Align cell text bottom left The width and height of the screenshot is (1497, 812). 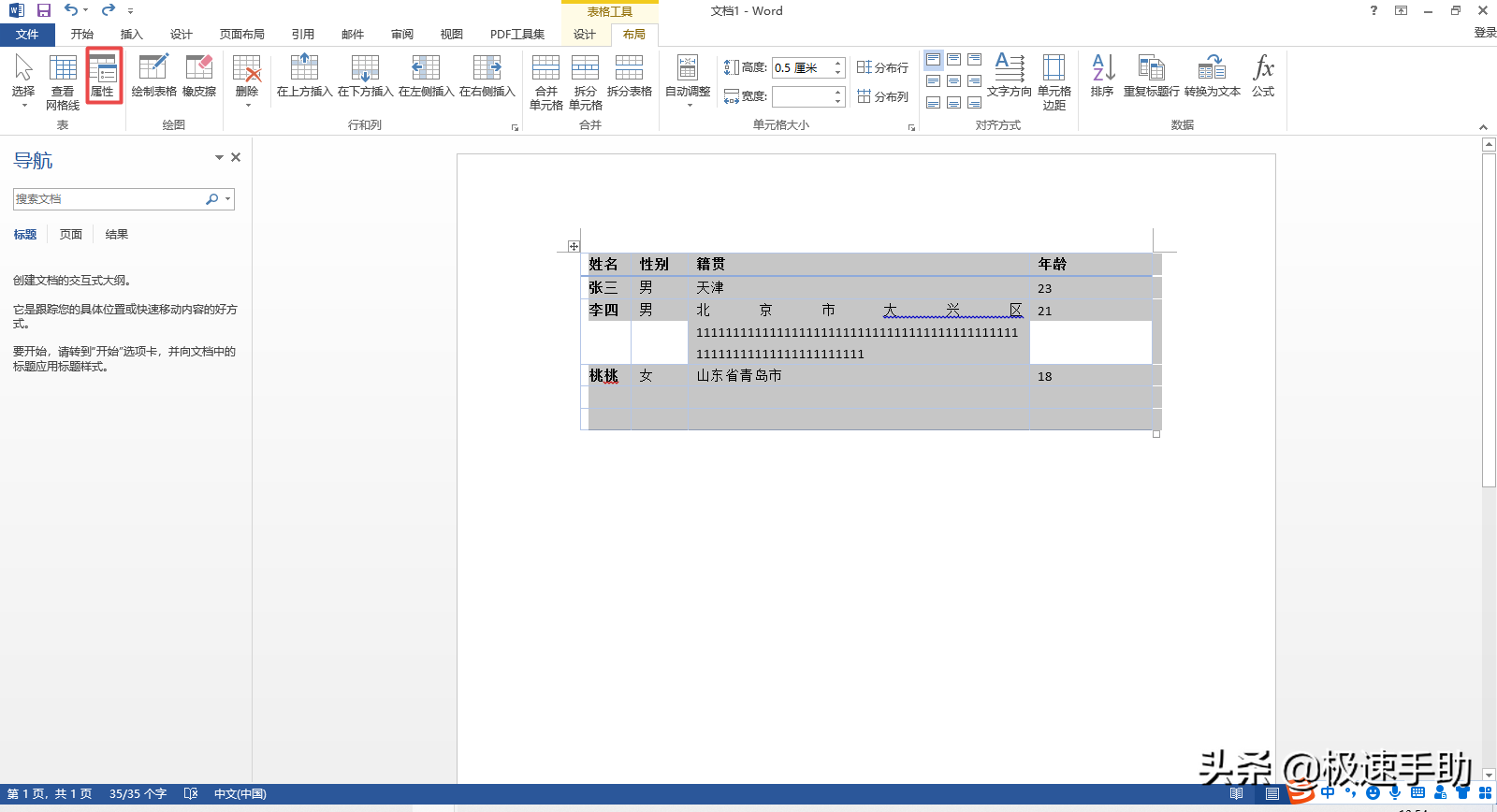click(934, 103)
